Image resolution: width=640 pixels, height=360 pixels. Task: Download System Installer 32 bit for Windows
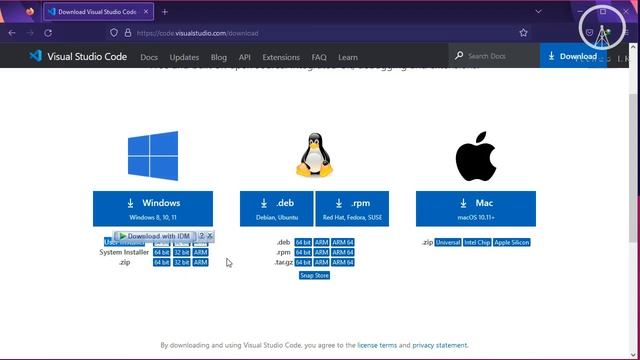pos(182,252)
